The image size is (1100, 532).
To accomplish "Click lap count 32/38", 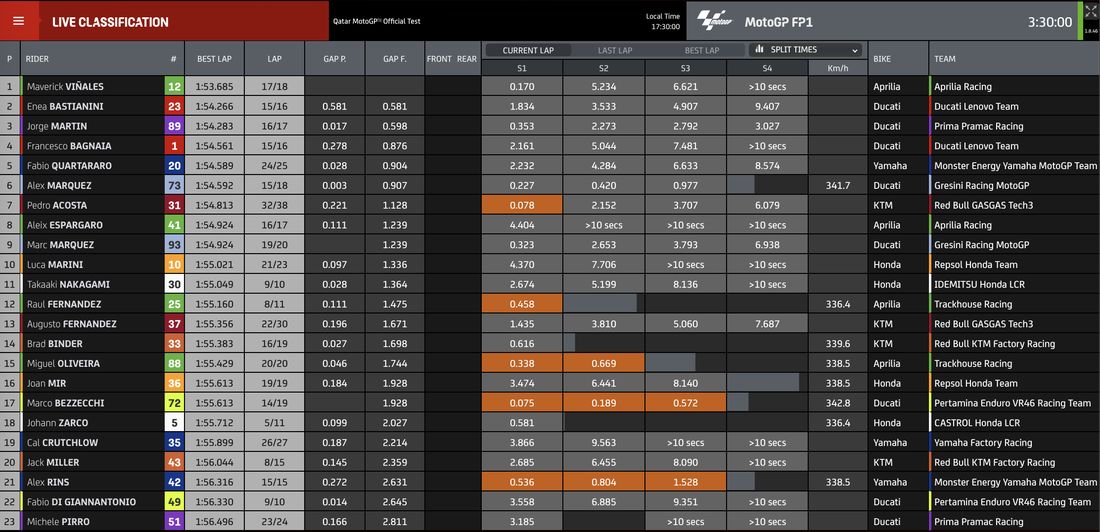I will point(274,206).
